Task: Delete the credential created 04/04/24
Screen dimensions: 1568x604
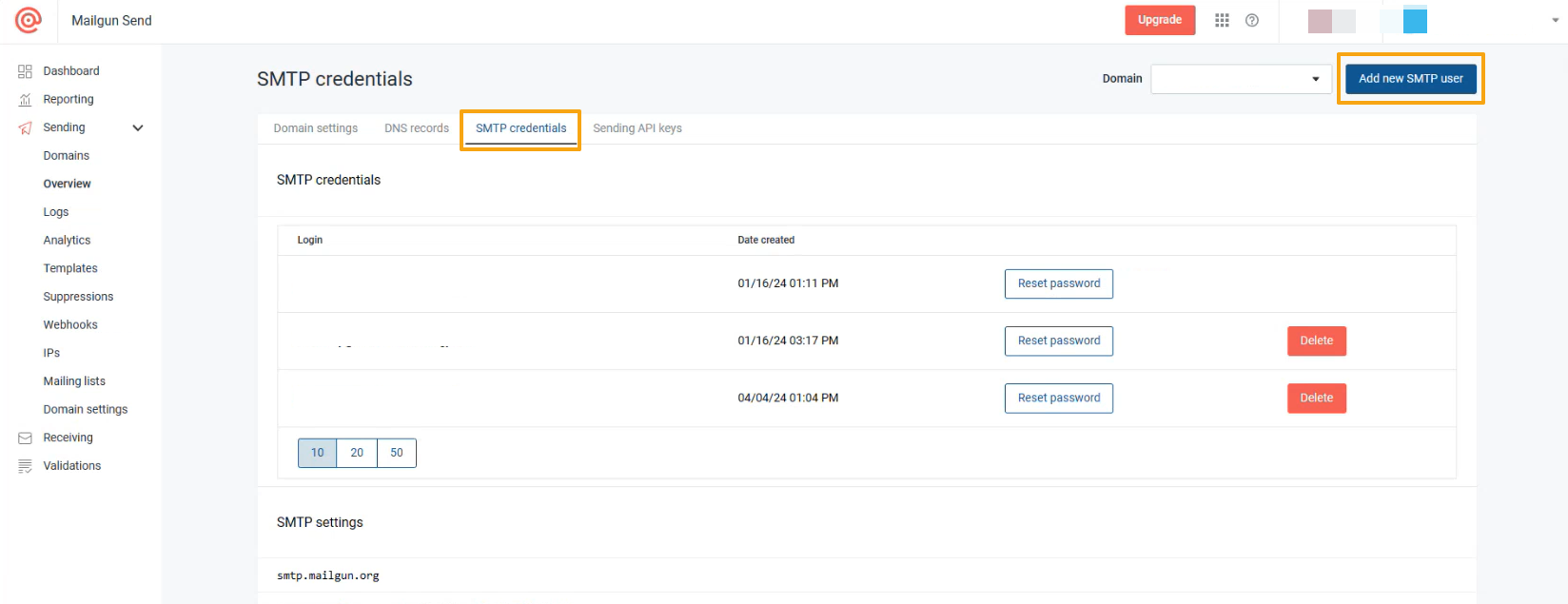Action: [x=1316, y=398]
